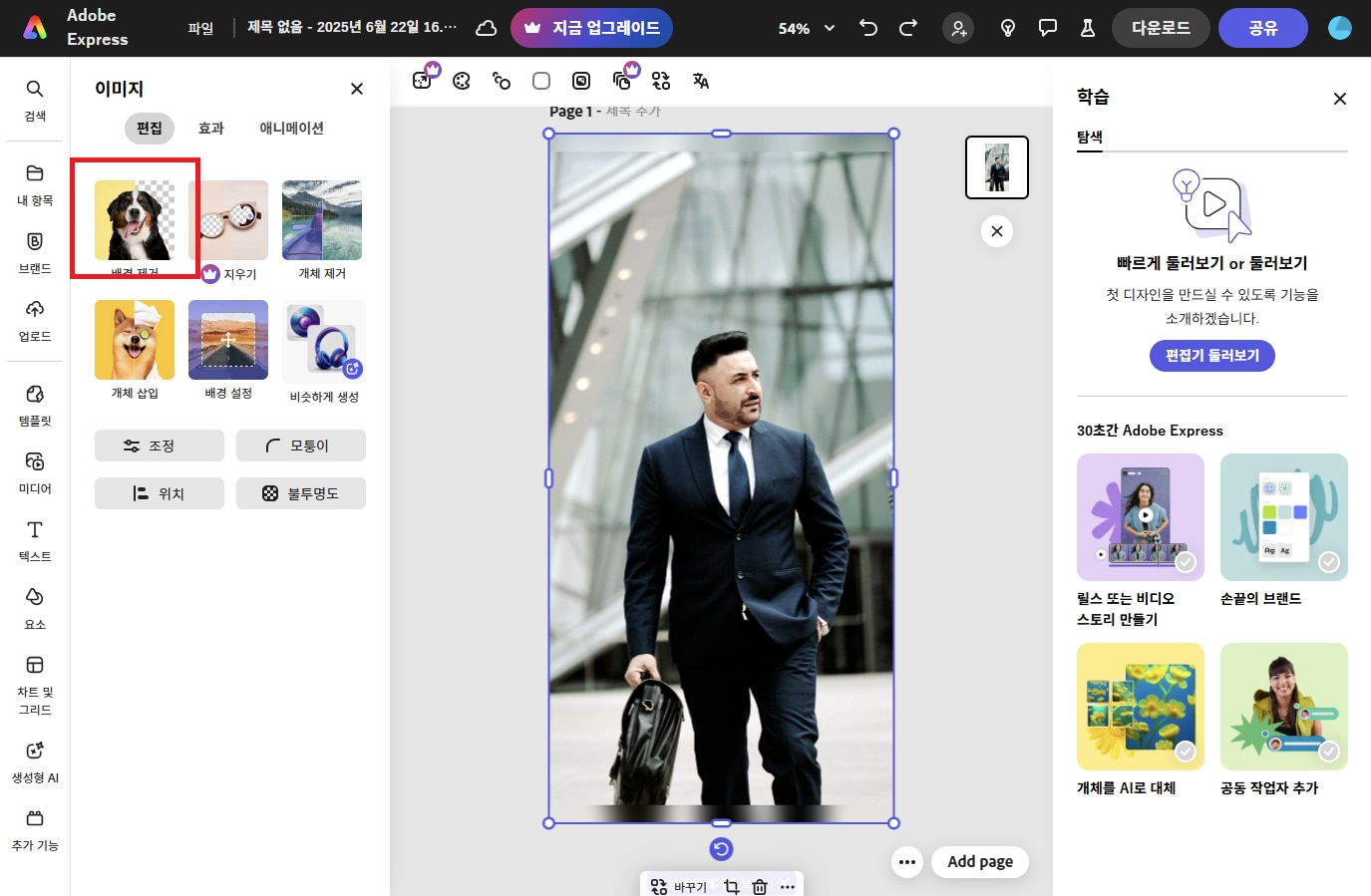Open more options in floating image toolbar
The height and width of the screenshot is (896, 1371).
pyautogui.click(x=788, y=887)
